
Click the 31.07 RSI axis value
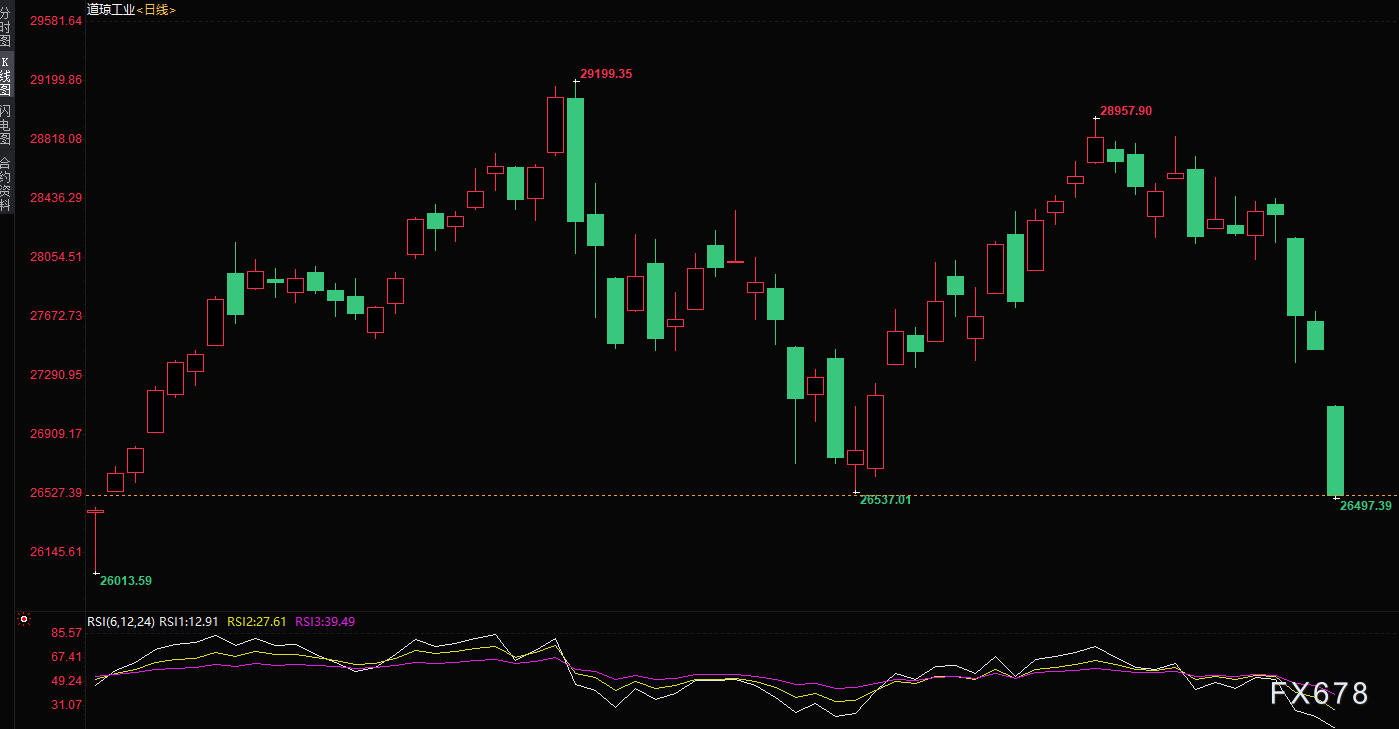click(66, 705)
